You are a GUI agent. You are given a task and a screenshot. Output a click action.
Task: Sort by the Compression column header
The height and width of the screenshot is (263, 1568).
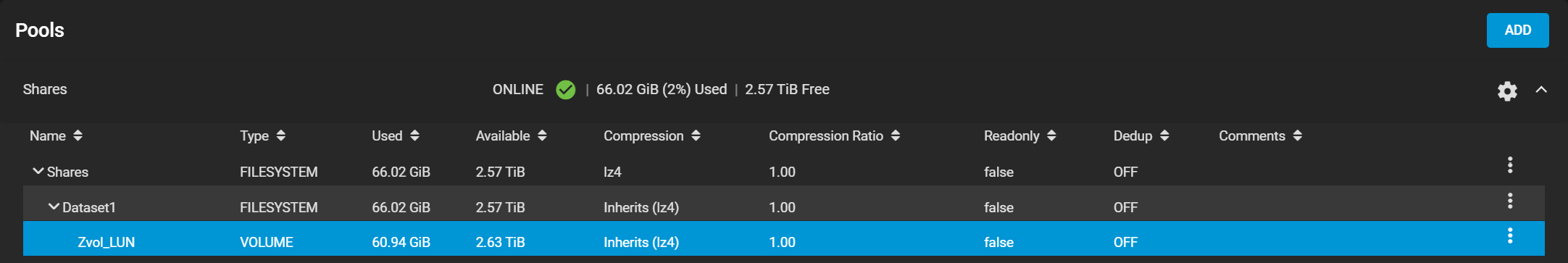coord(652,135)
